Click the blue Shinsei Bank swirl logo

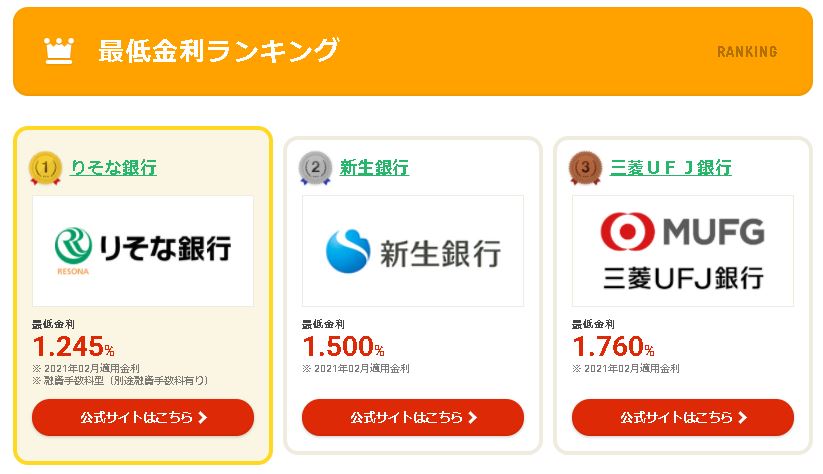click(x=347, y=251)
